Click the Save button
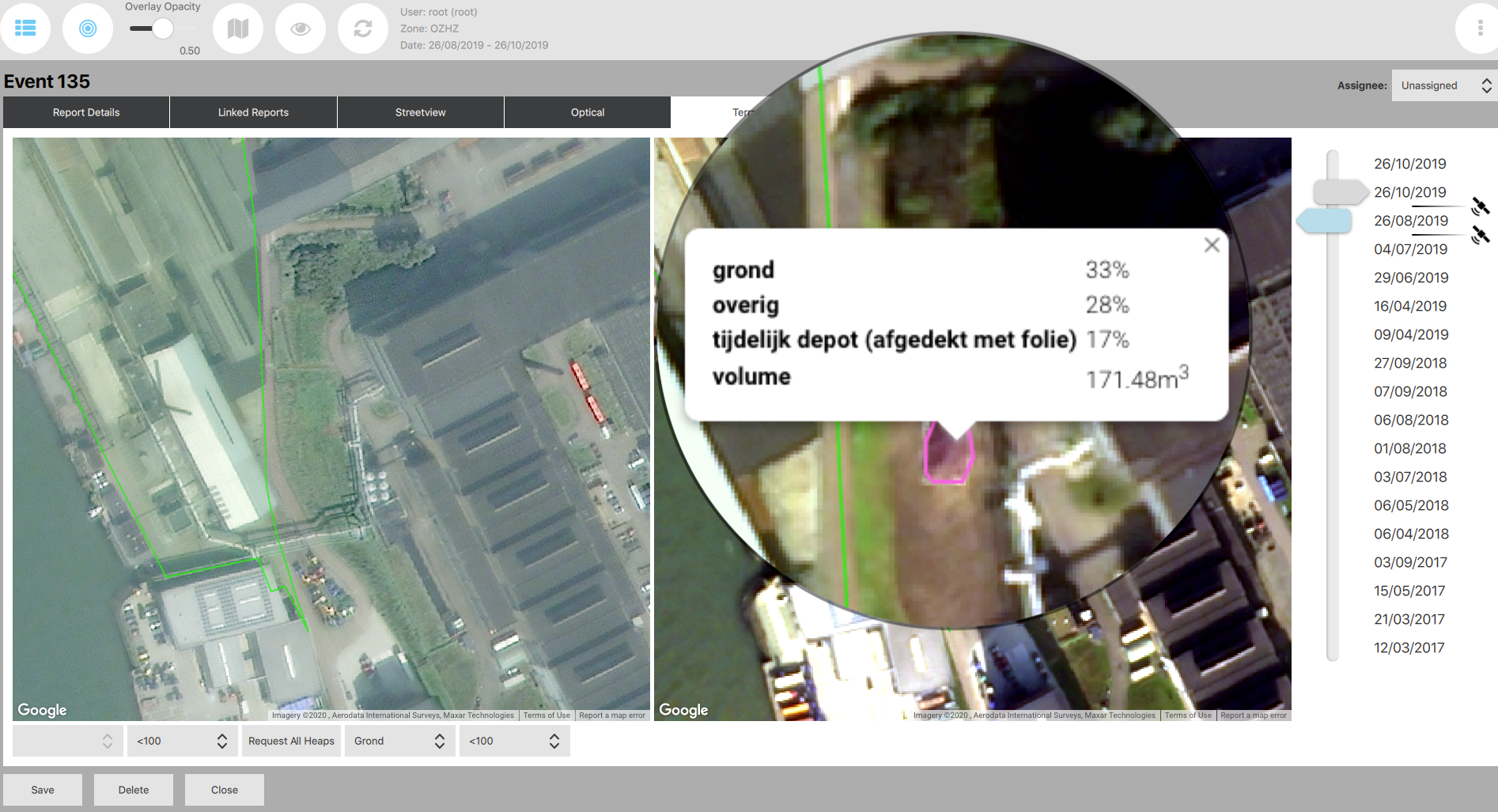1498x812 pixels. (42, 789)
